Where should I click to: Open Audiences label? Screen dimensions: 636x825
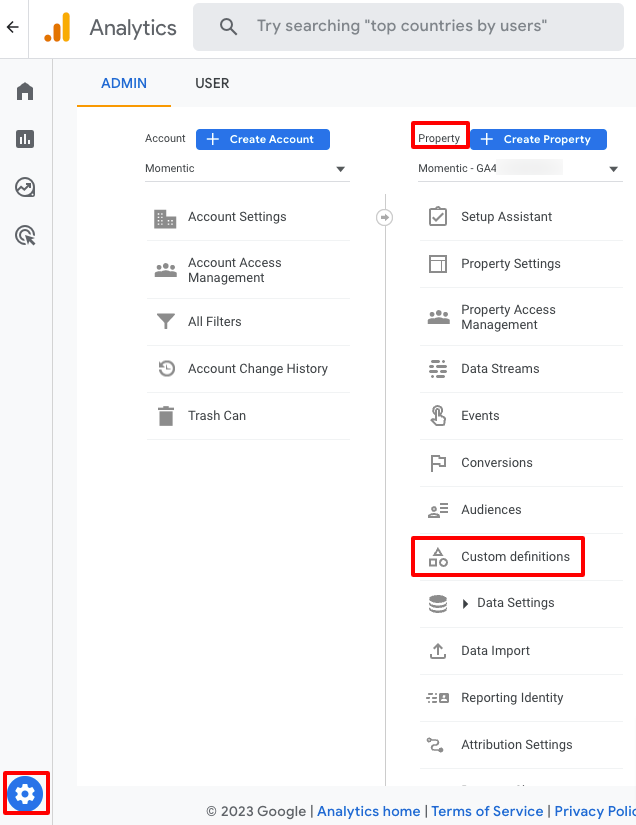491,509
